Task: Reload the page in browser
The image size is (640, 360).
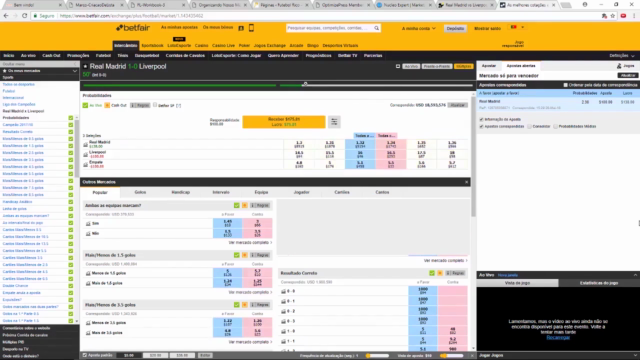Action: [x=24, y=16]
